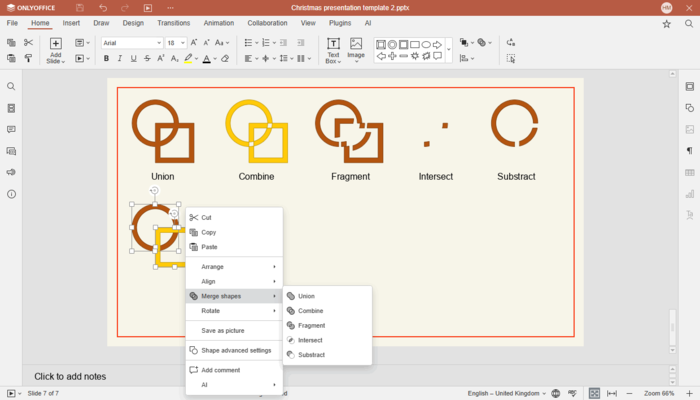Image resolution: width=700 pixels, height=400 pixels.
Task: Open Comments panel in left sidebar
Action: tap(11, 130)
